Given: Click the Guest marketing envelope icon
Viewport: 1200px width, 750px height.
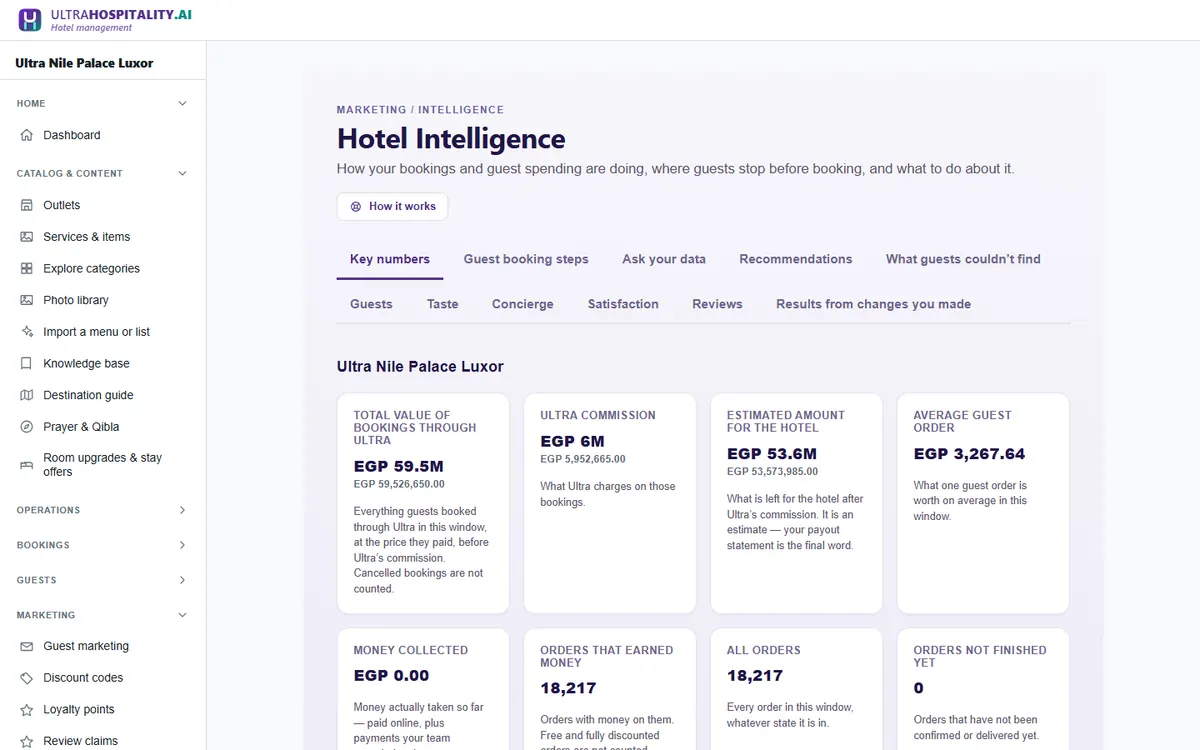Looking at the screenshot, I should (27, 646).
